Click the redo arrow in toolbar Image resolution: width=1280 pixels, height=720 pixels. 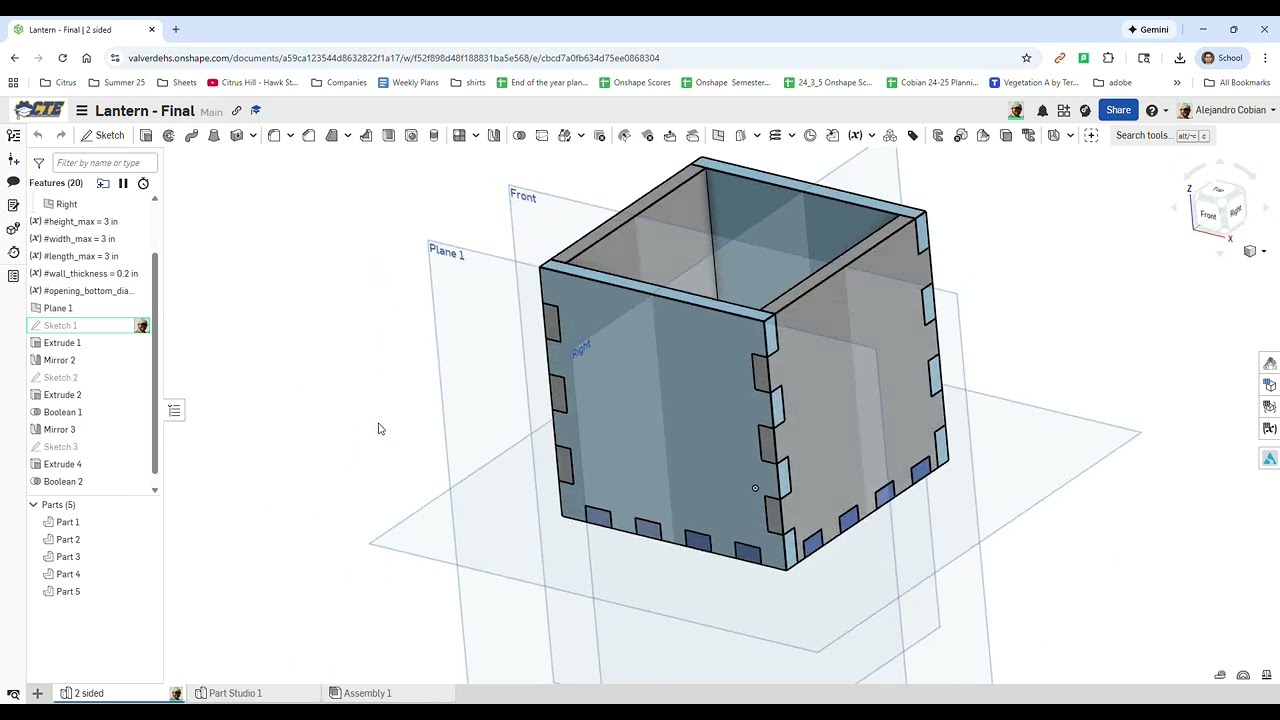coord(61,135)
